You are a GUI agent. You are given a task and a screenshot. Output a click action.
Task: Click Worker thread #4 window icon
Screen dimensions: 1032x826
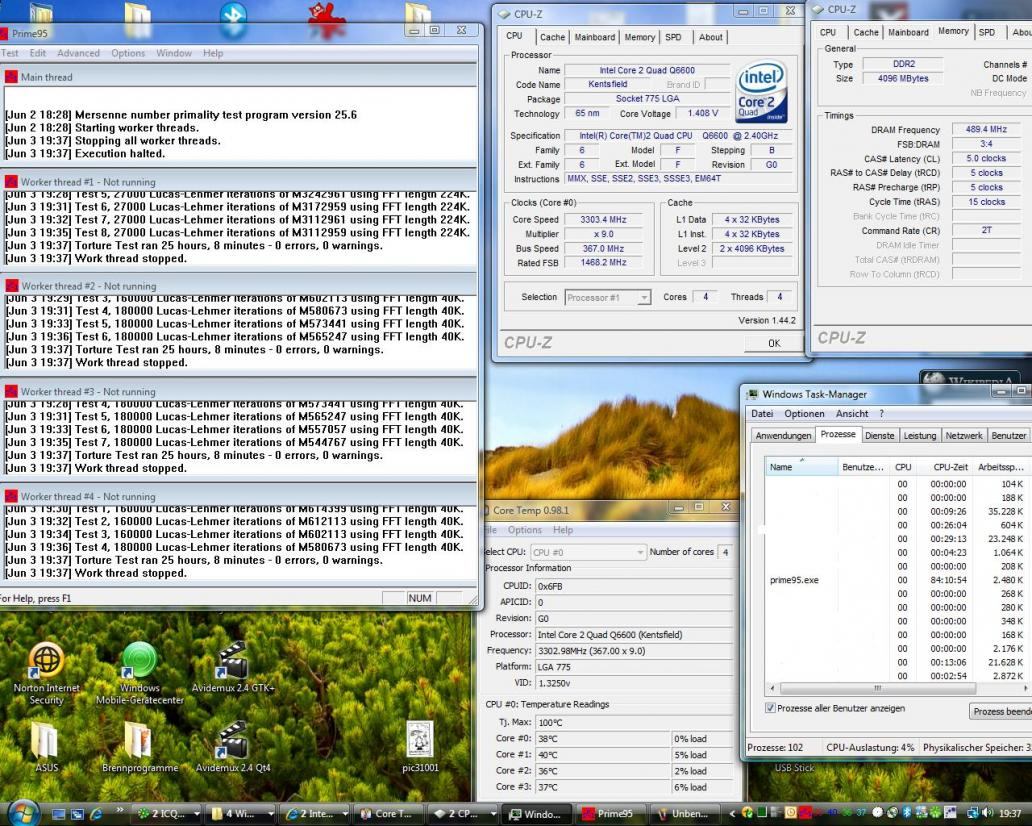point(11,496)
